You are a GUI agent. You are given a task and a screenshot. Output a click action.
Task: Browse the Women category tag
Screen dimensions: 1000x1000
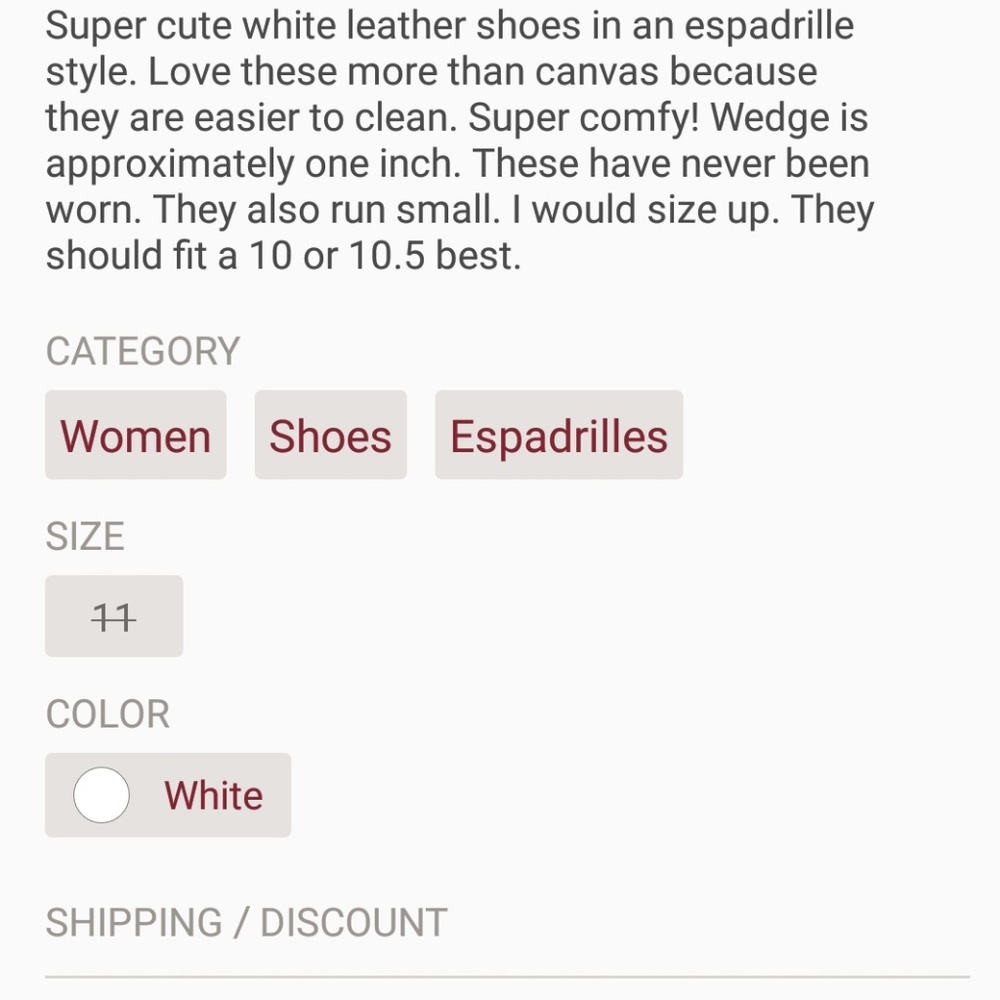(x=135, y=435)
